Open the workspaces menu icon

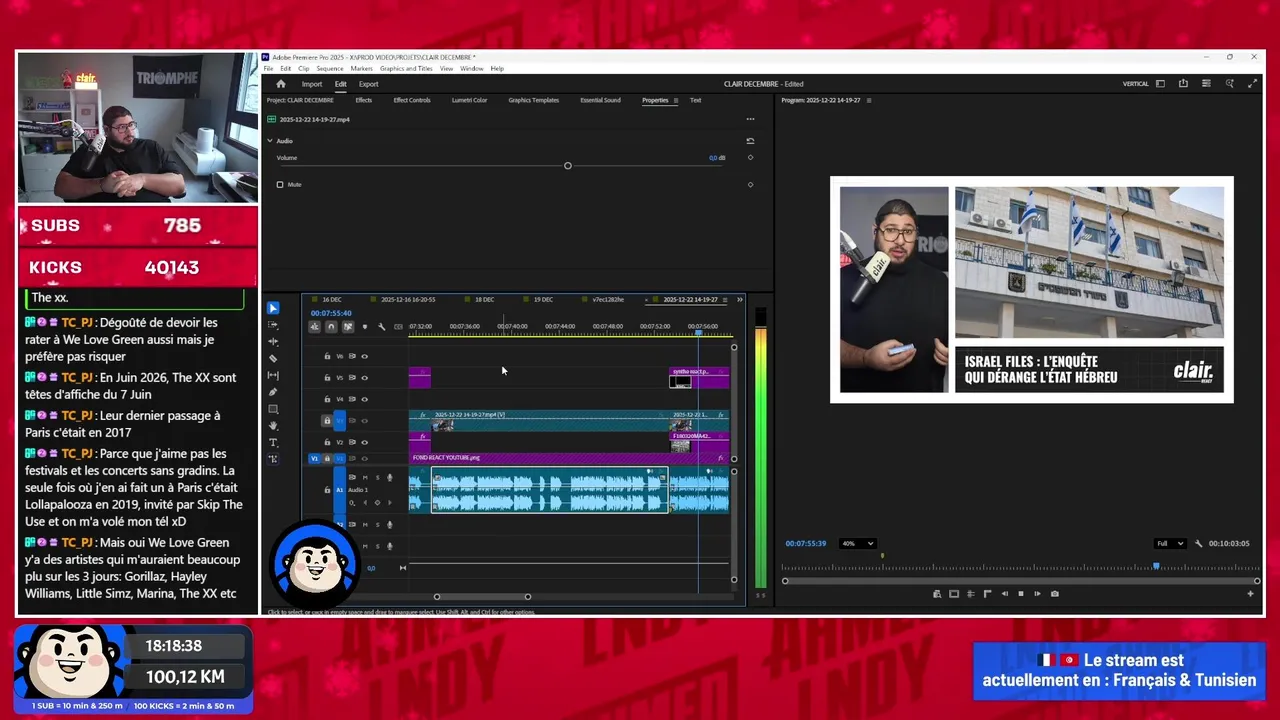click(x=1161, y=84)
